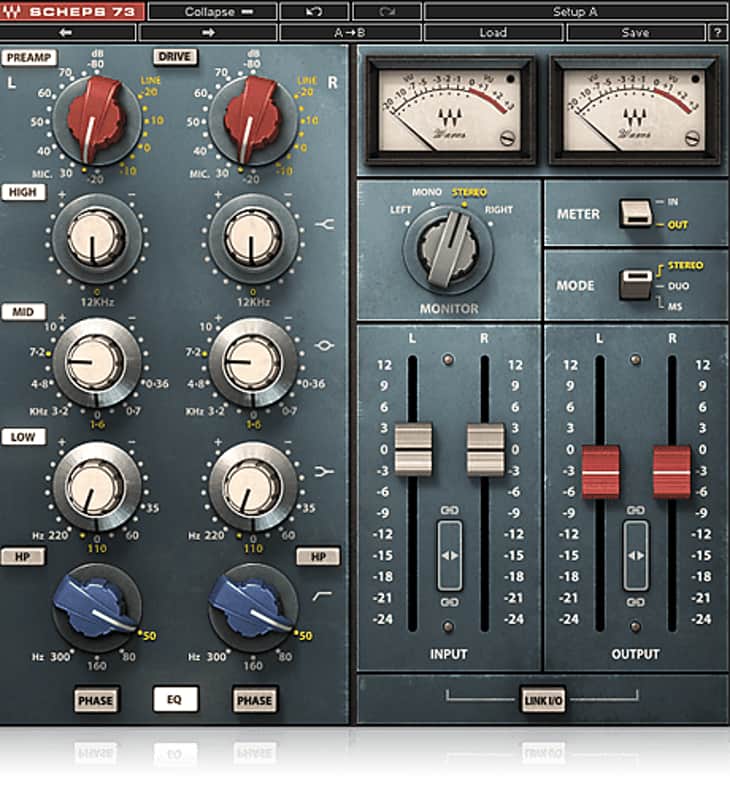The height and width of the screenshot is (800, 730).
Task: Copy settings with A→B button
Action: tap(350, 33)
